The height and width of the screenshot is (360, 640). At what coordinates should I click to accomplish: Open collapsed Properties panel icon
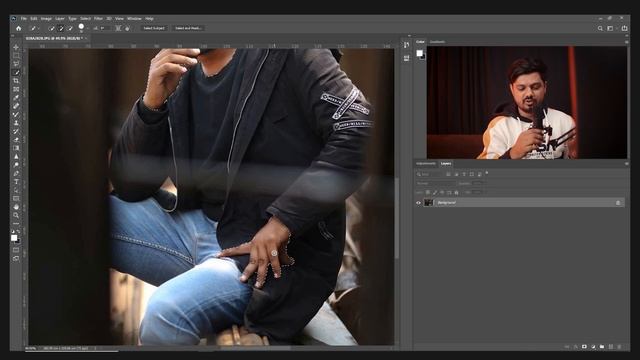(407, 58)
